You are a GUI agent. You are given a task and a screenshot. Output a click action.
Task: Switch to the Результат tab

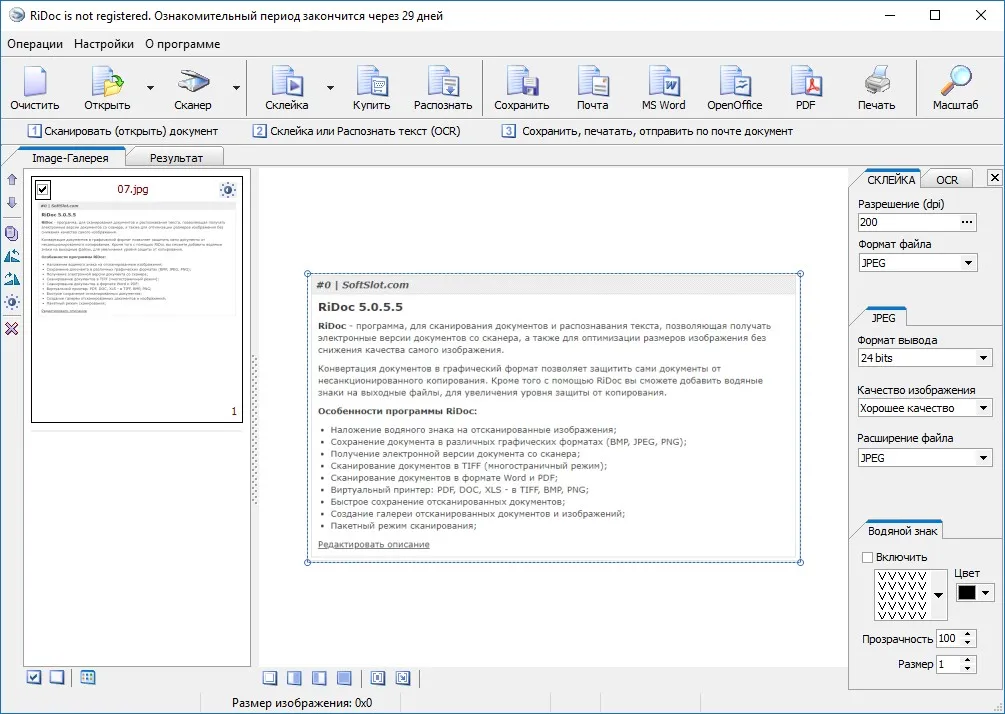point(176,158)
